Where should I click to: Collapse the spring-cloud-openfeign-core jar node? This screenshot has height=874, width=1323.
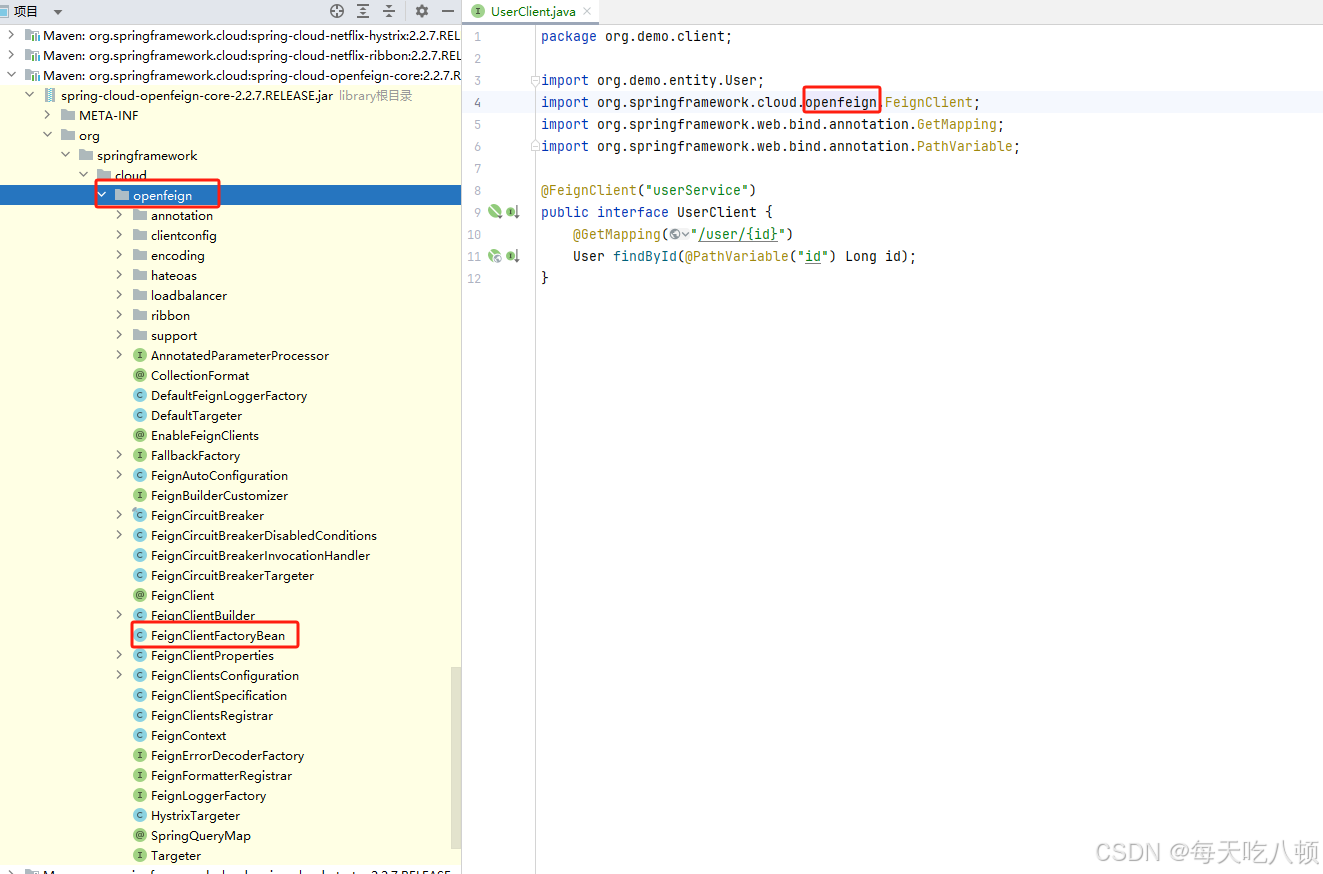tap(29, 95)
